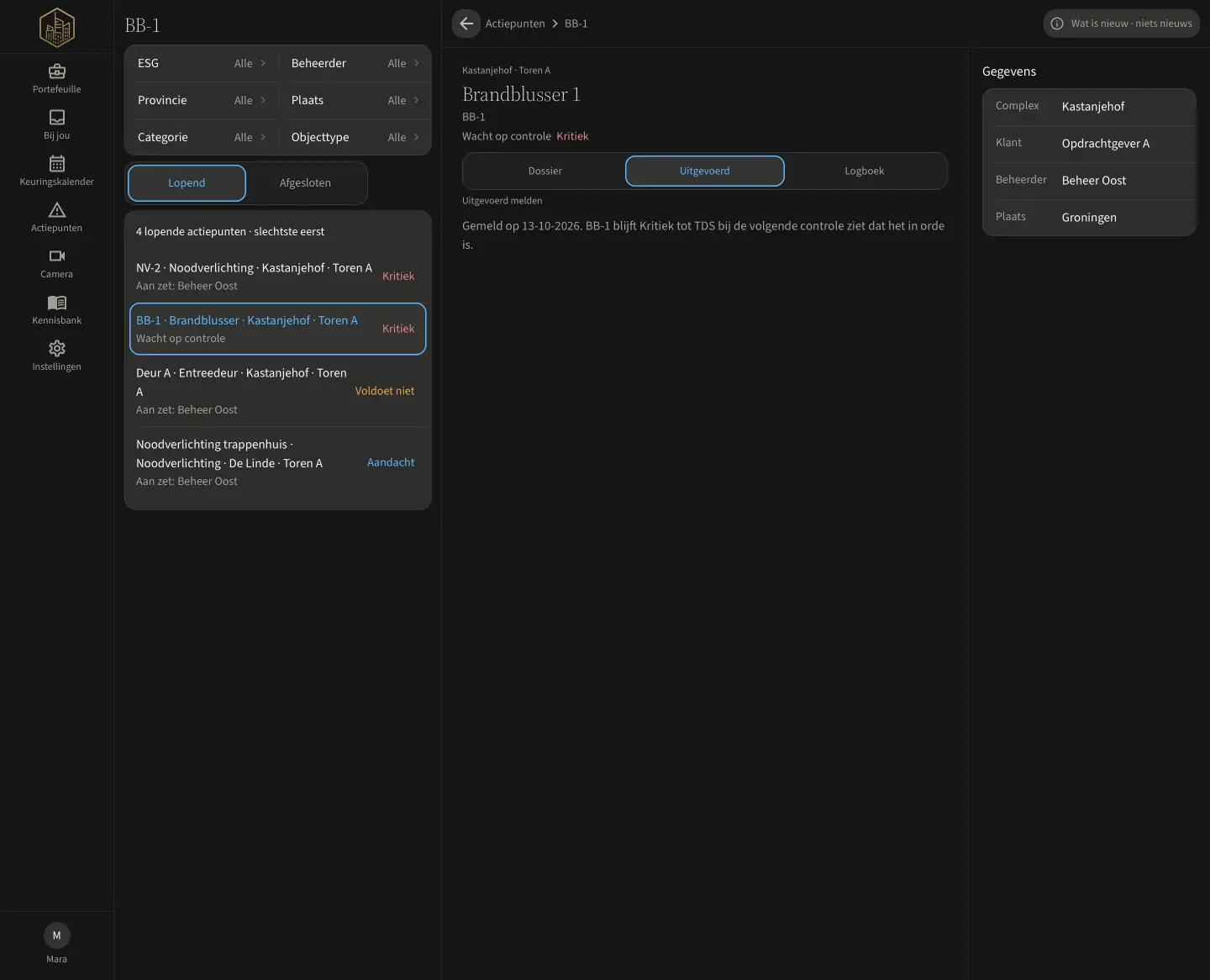Open the Kennisbank book icon

click(57, 302)
